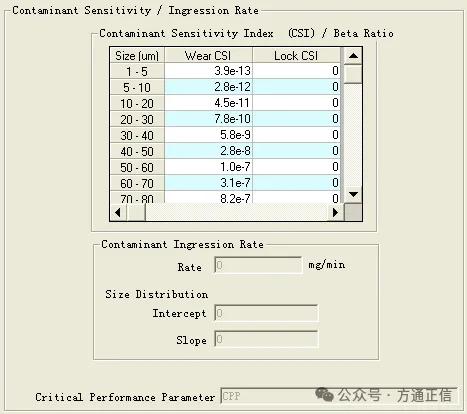Click the Wear CSI cell showing 3.9e-13
Screen dimensions: 467x414
(208, 71)
